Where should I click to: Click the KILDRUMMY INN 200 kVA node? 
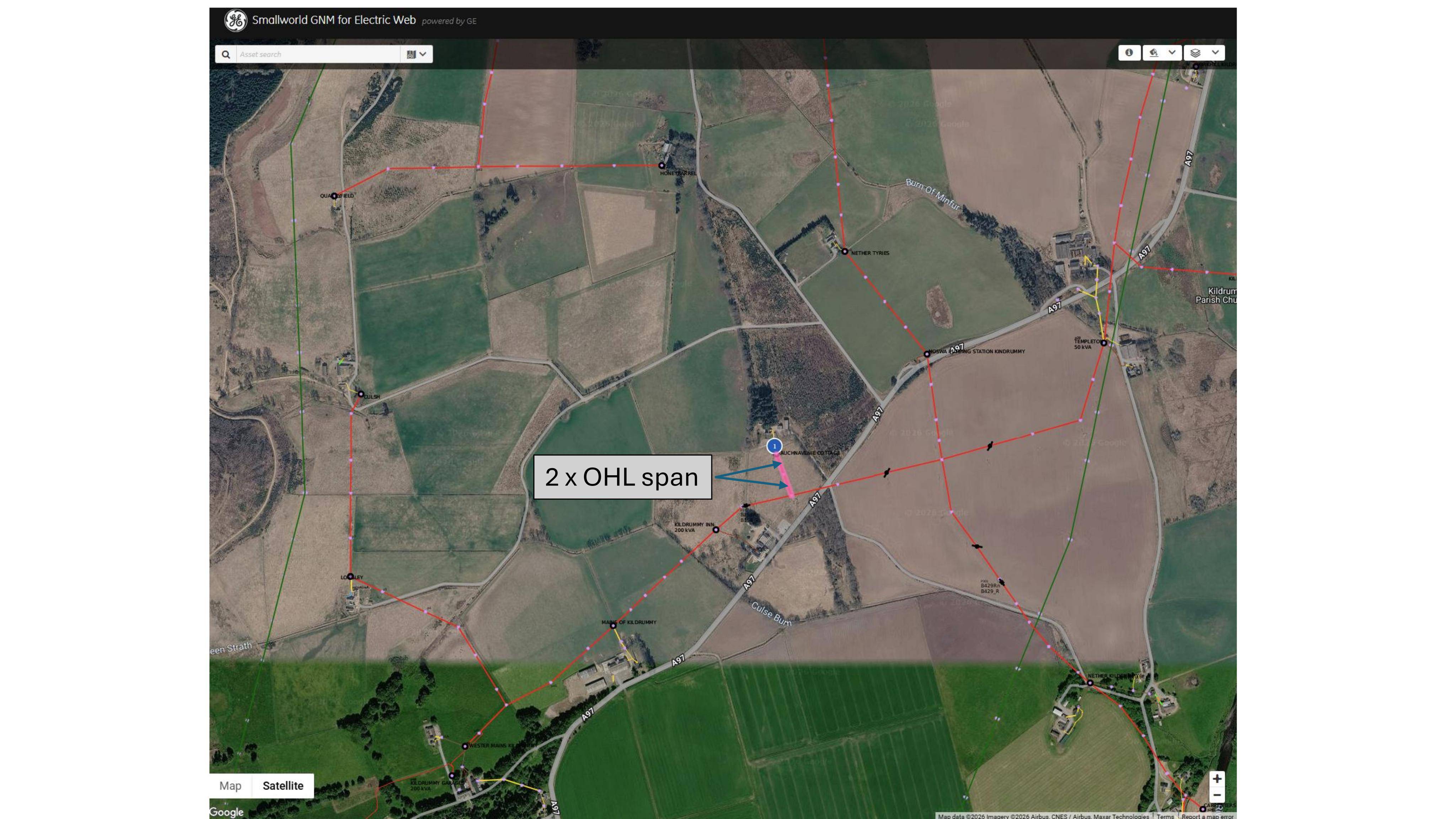pos(716,530)
